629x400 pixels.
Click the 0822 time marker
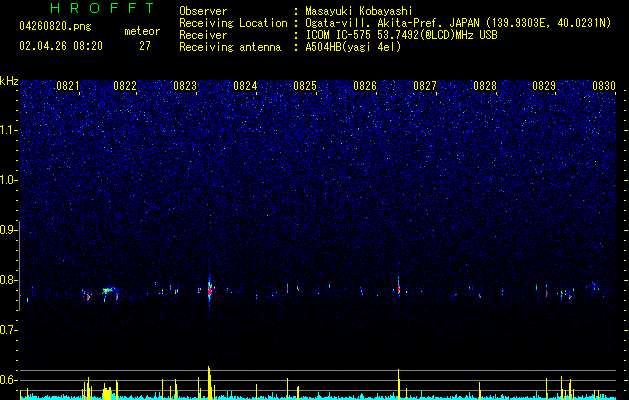[125, 86]
